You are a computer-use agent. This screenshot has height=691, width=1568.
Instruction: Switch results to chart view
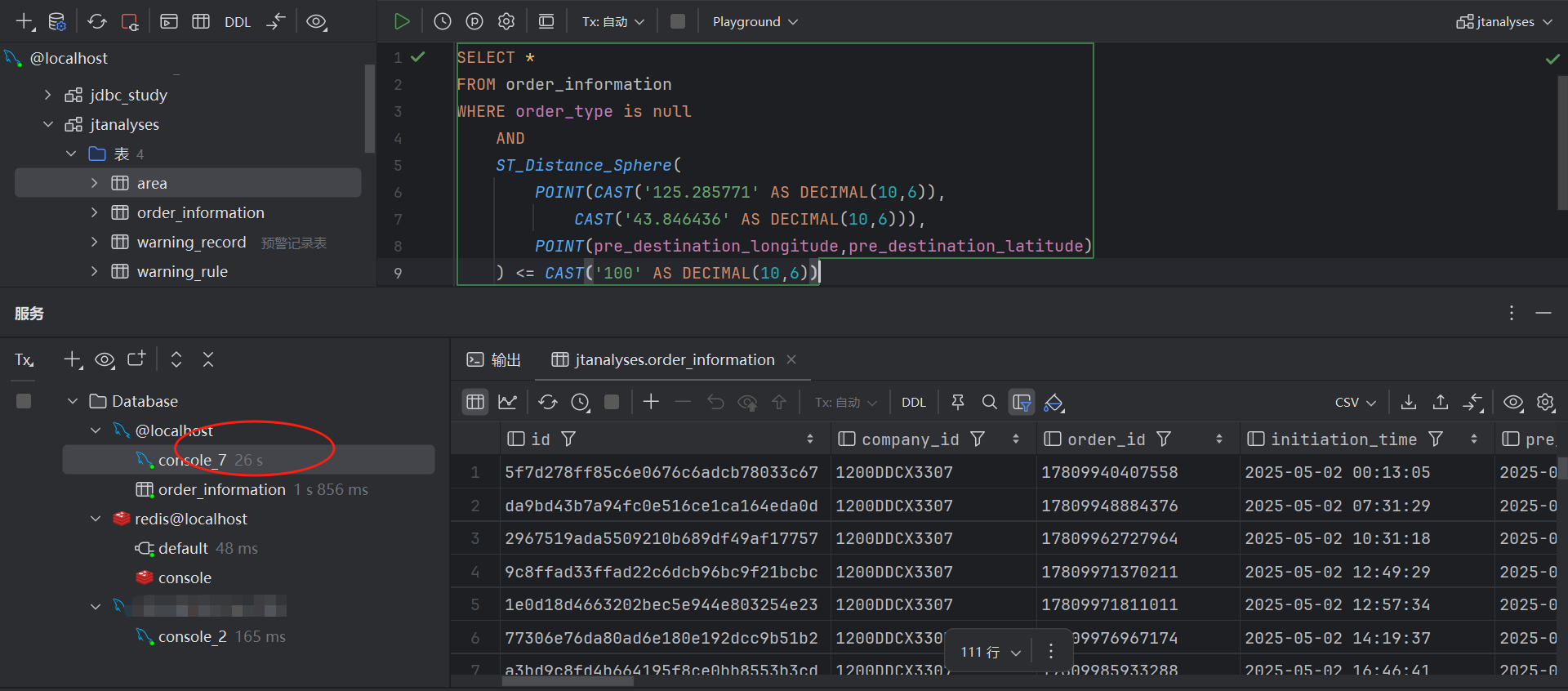(508, 402)
